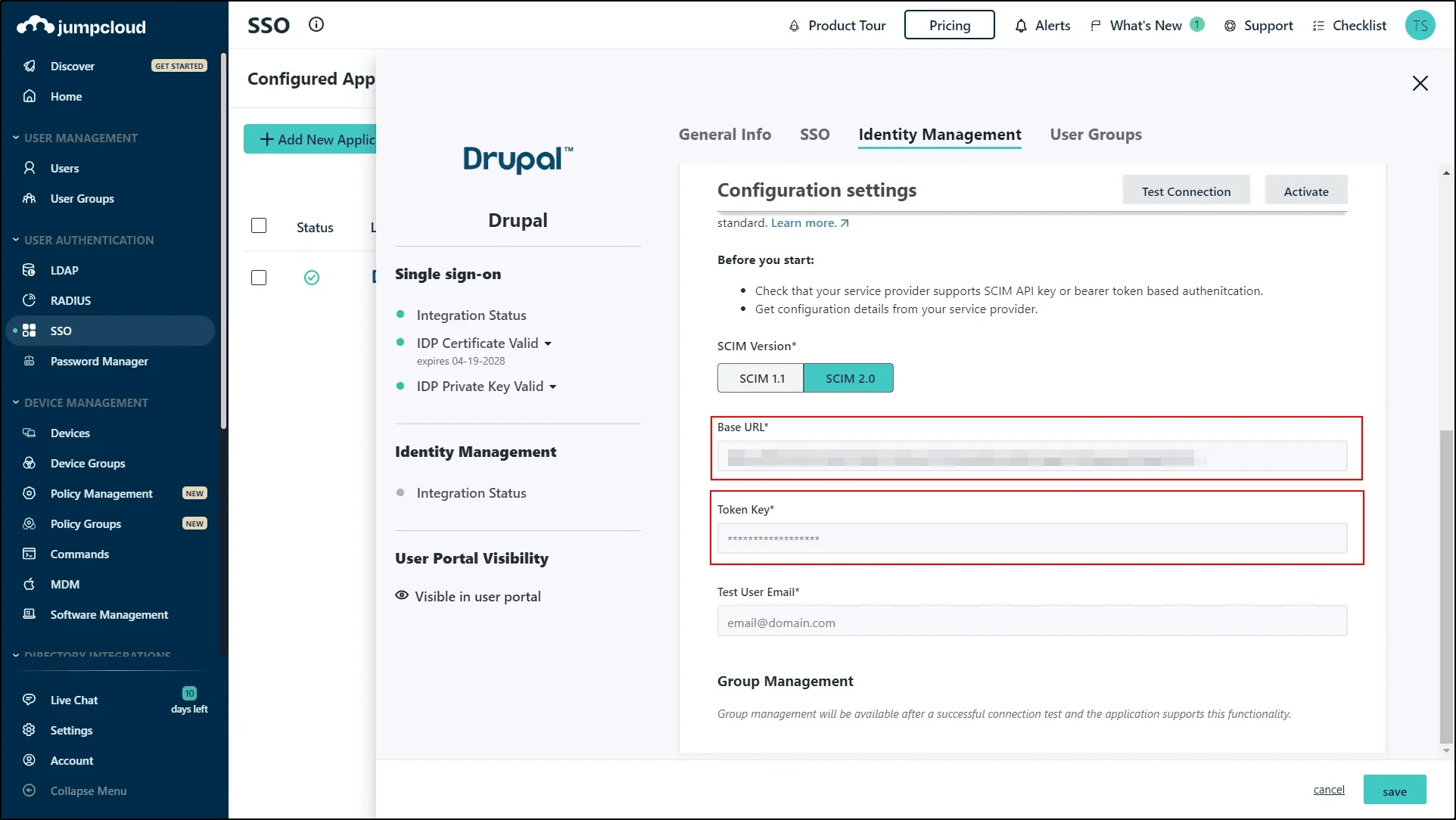Toggle Visible in user portal eye
Screen dimensions: 1456x820
402,595
